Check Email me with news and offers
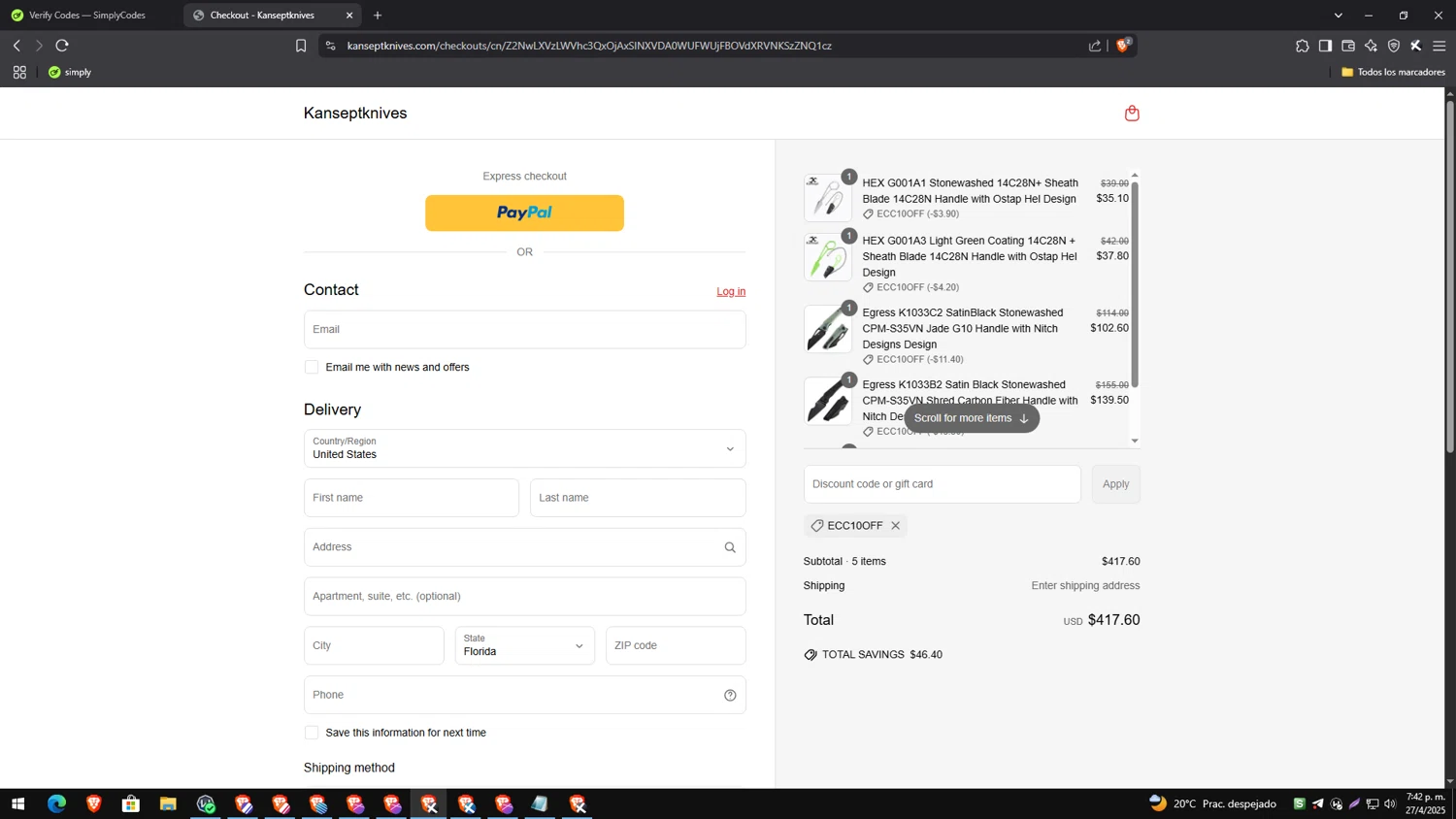 click(x=312, y=367)
